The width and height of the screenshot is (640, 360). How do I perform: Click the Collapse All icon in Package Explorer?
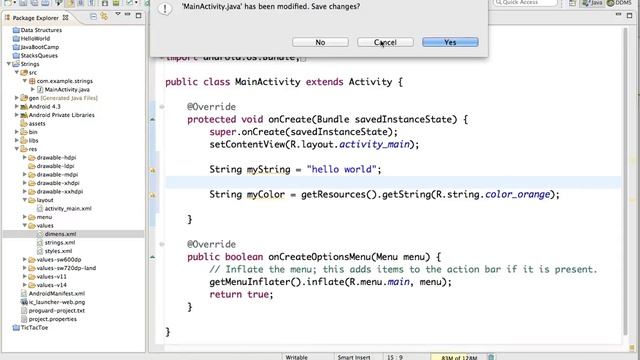click(x=93, y=16)
